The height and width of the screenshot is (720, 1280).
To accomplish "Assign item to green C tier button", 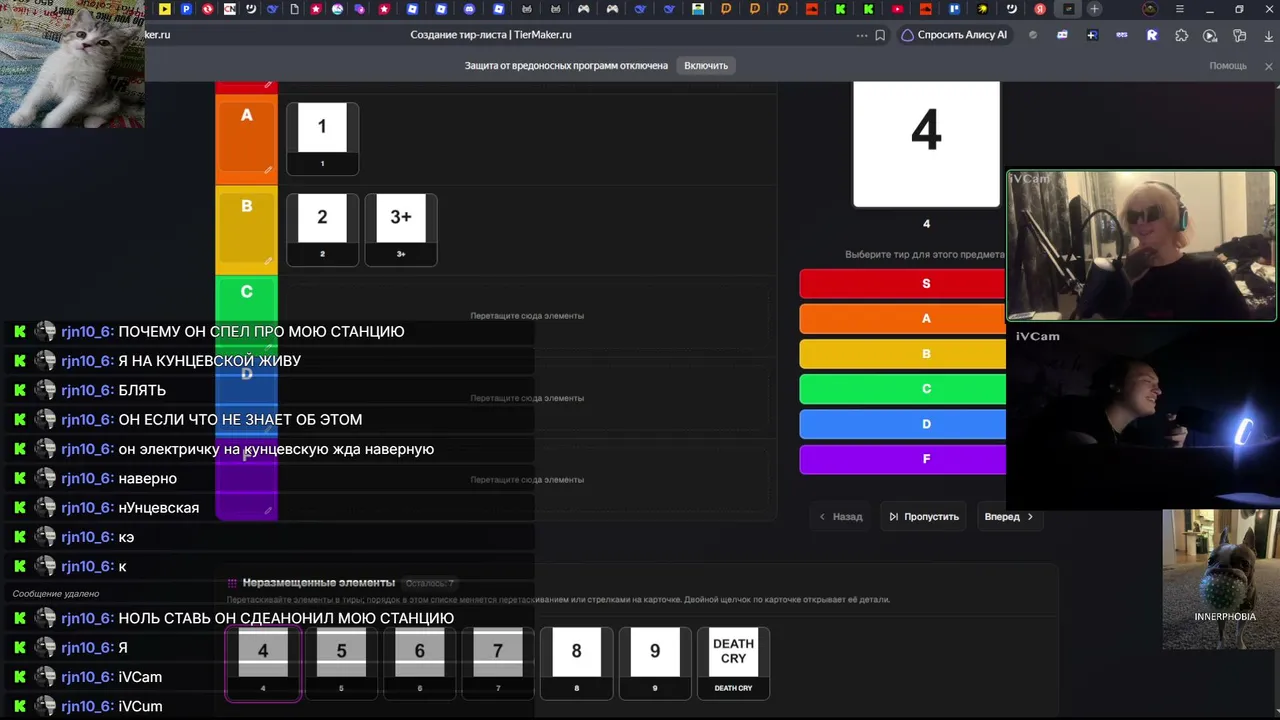I will point(903,389).
